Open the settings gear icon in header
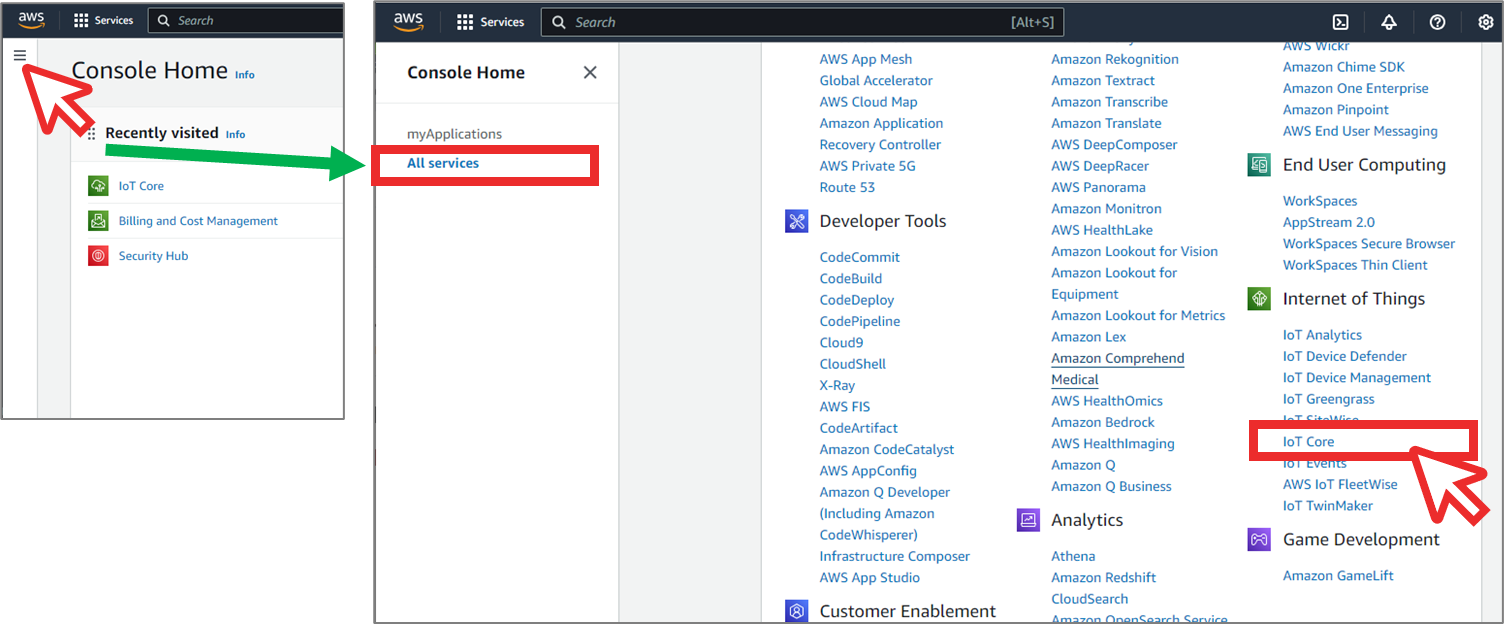Image resolution: width=1511 pixels, height=624 pixels. [x=1485, y=22]
